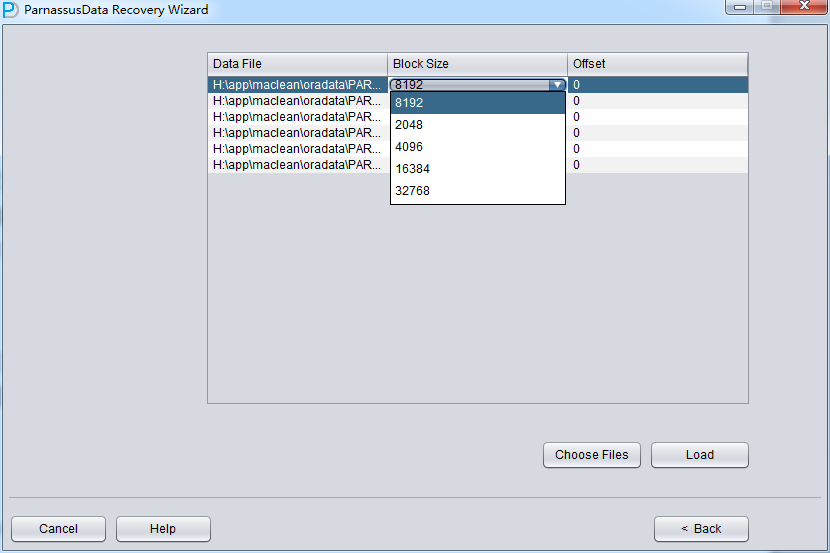The image size is (830, 553).
Task: Select the first data file row path
Action: click(297, 85)
